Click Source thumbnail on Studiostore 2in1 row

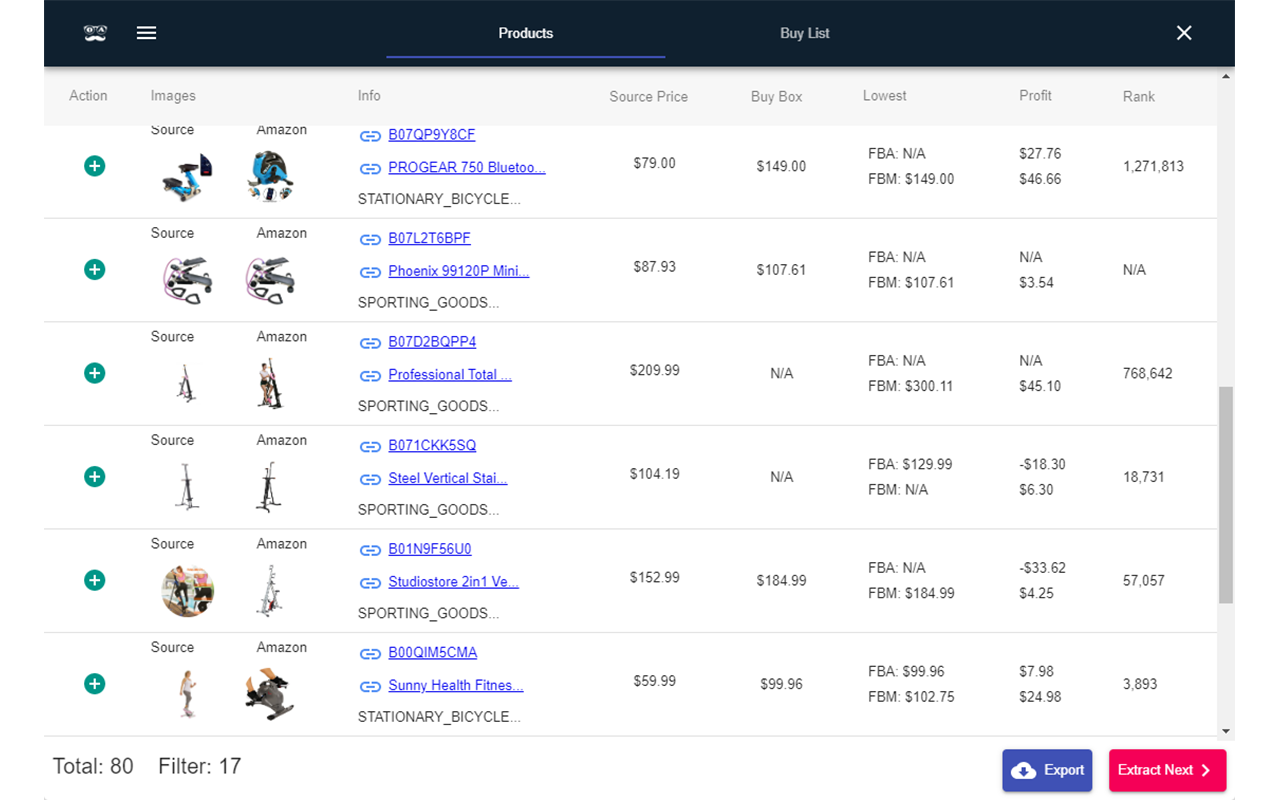(187, 591)
